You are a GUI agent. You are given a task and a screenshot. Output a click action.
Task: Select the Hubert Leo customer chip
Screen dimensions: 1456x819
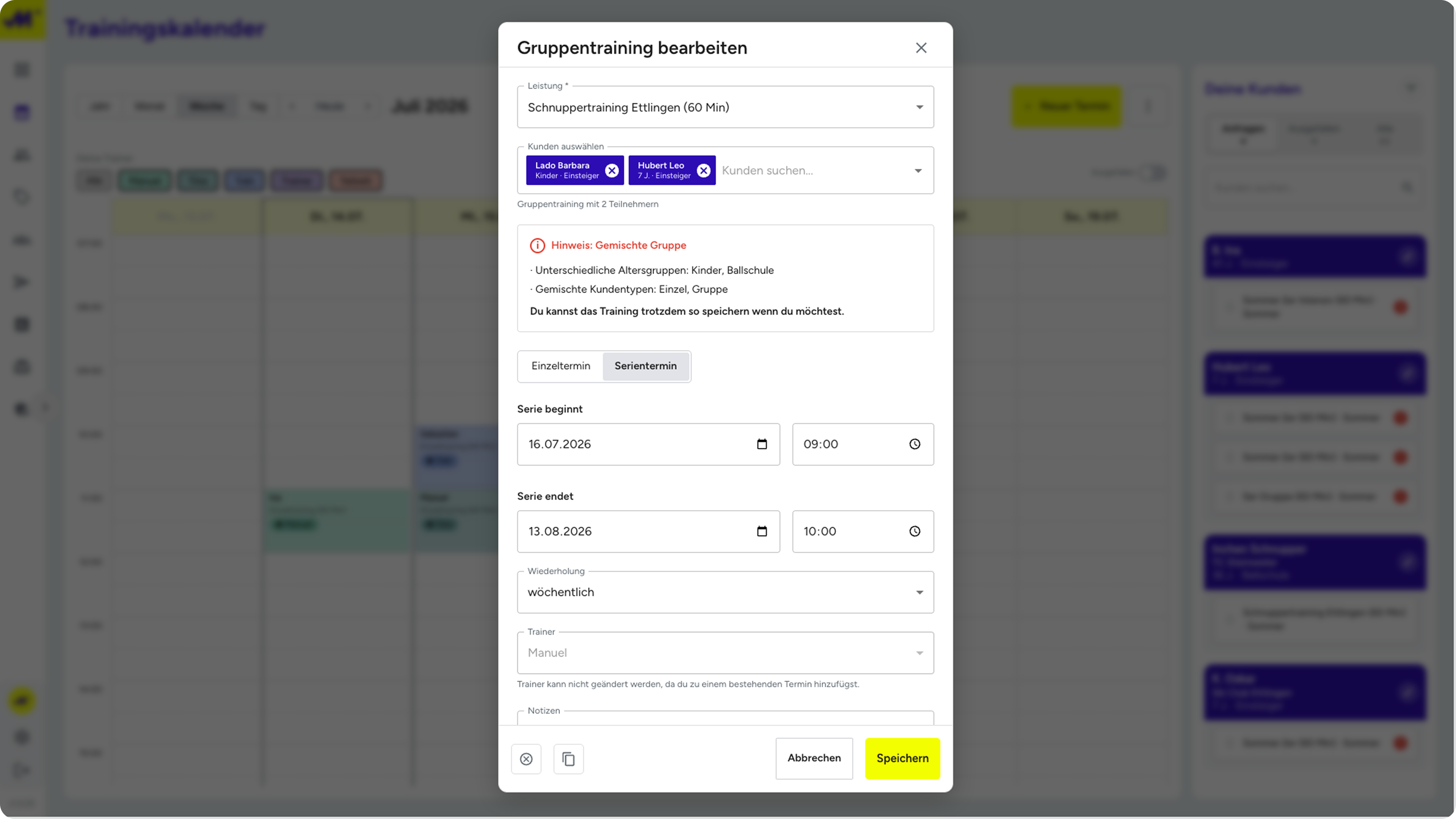[x=672, y=170]
